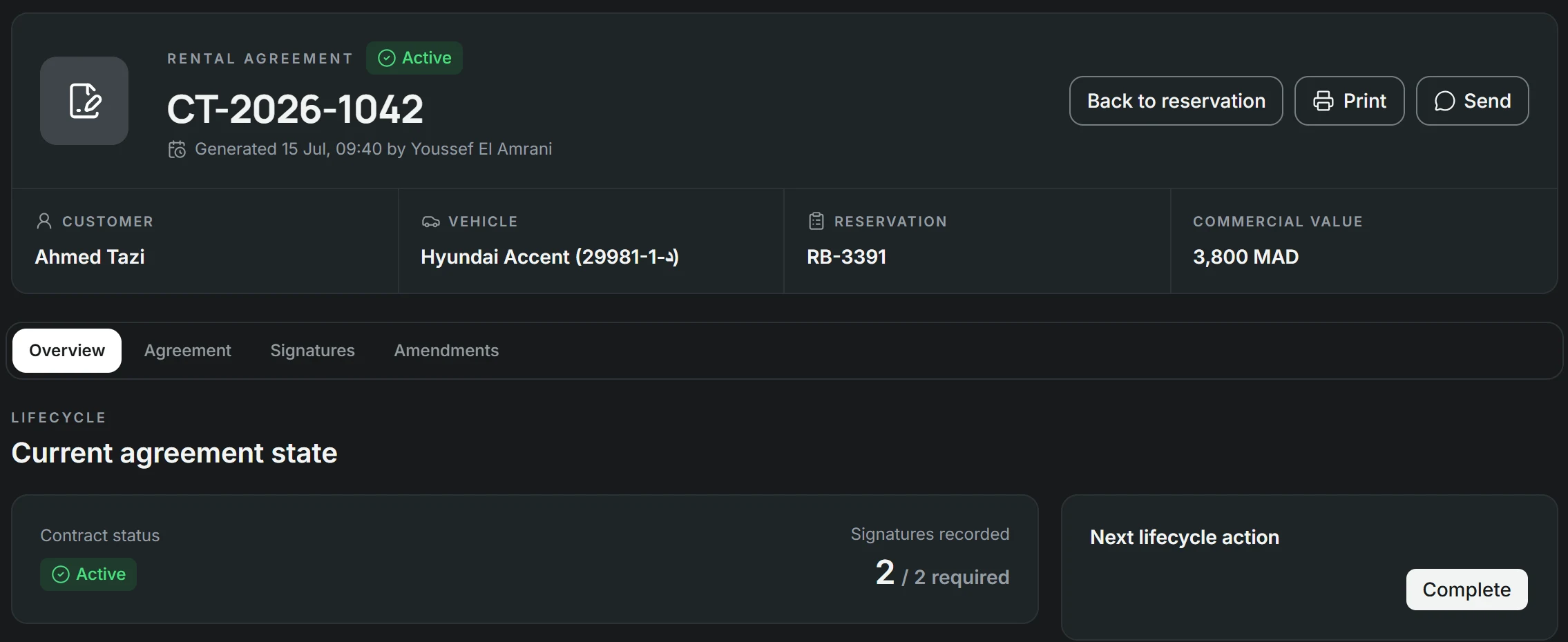Click the printer icon in Print button
This screenshot has height=642, width=1568.
pyautogui.click(x=1323, y=101)
